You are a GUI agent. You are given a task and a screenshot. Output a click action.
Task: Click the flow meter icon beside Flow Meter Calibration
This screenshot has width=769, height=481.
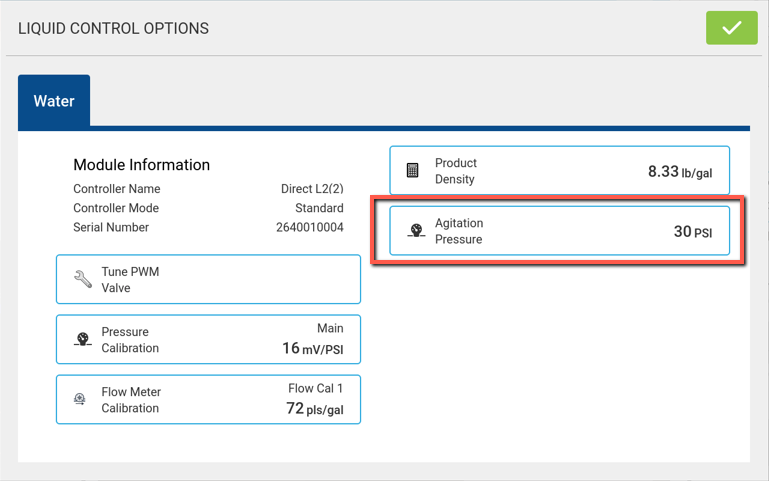pos(79,399)
